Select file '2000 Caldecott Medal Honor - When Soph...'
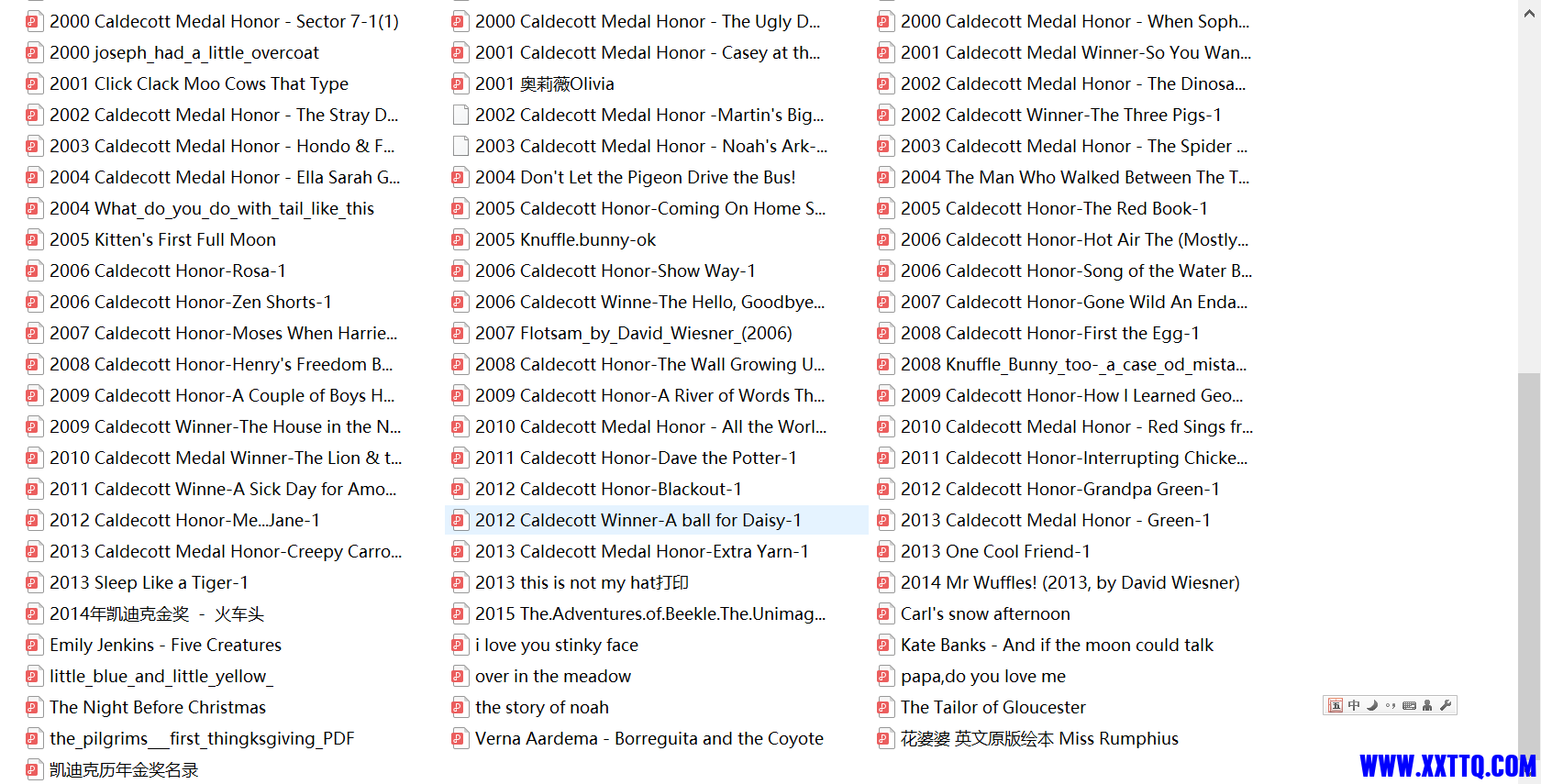The width and height of the screenshot is (1541, 784). 1075,21
